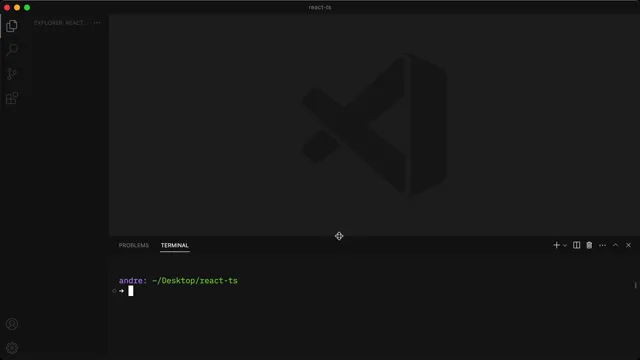Screen dimensions: 640x360
Task: Open the Accounts menu icon
Action: pyautogui.click(x=12, y=324)
